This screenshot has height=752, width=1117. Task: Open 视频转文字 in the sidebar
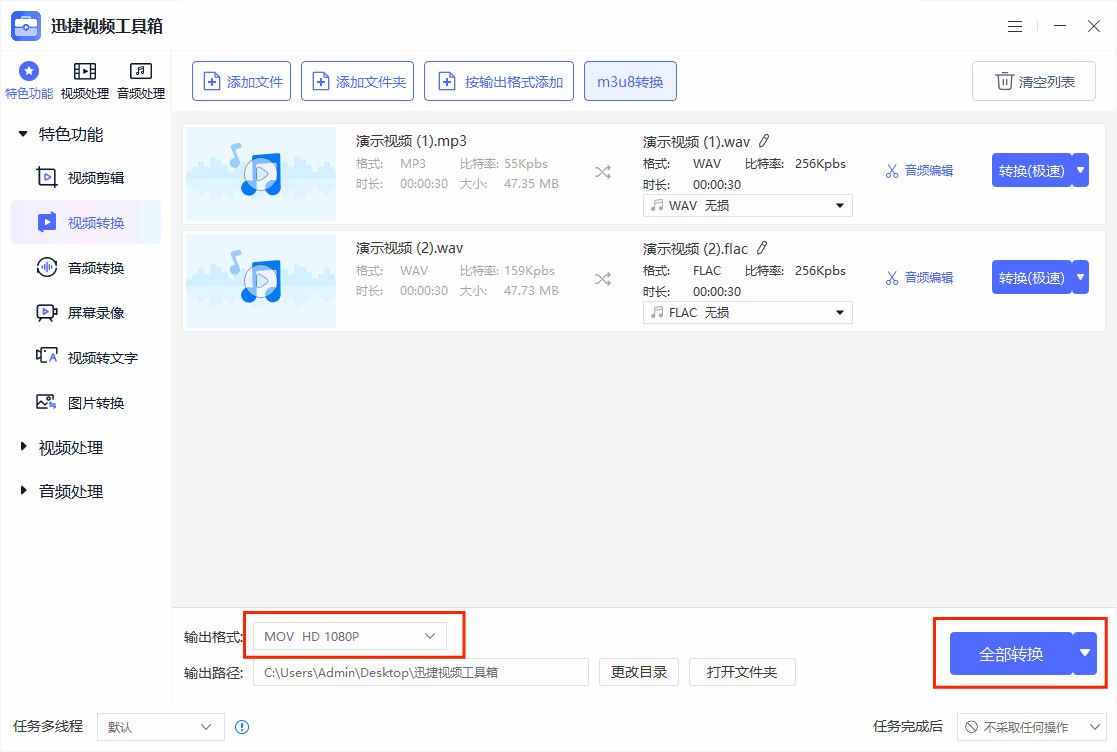coord(85,357)
